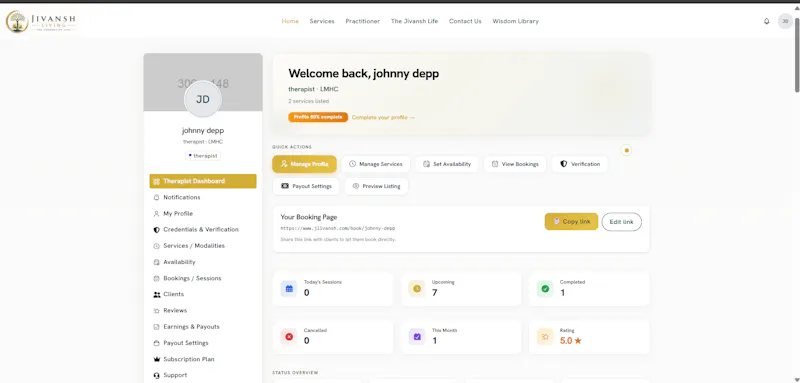Image resolution: width=800 pixels, height=383 pixels.
Task: Go to the Home nav item
Action: click(x=290, y=21)
